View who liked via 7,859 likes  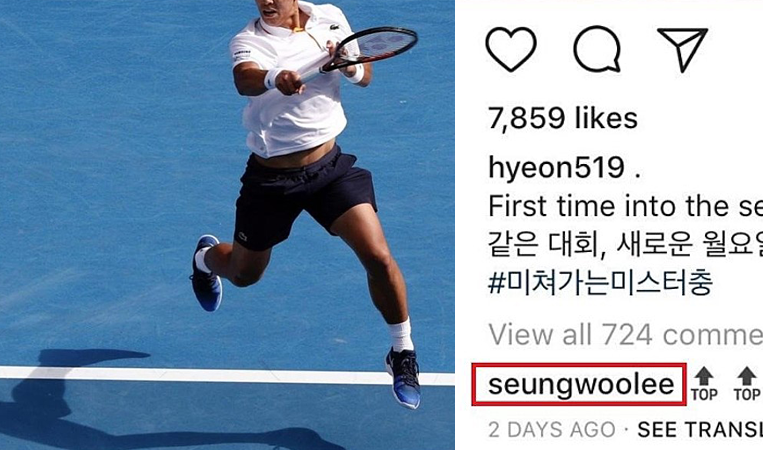pos(563,118)
